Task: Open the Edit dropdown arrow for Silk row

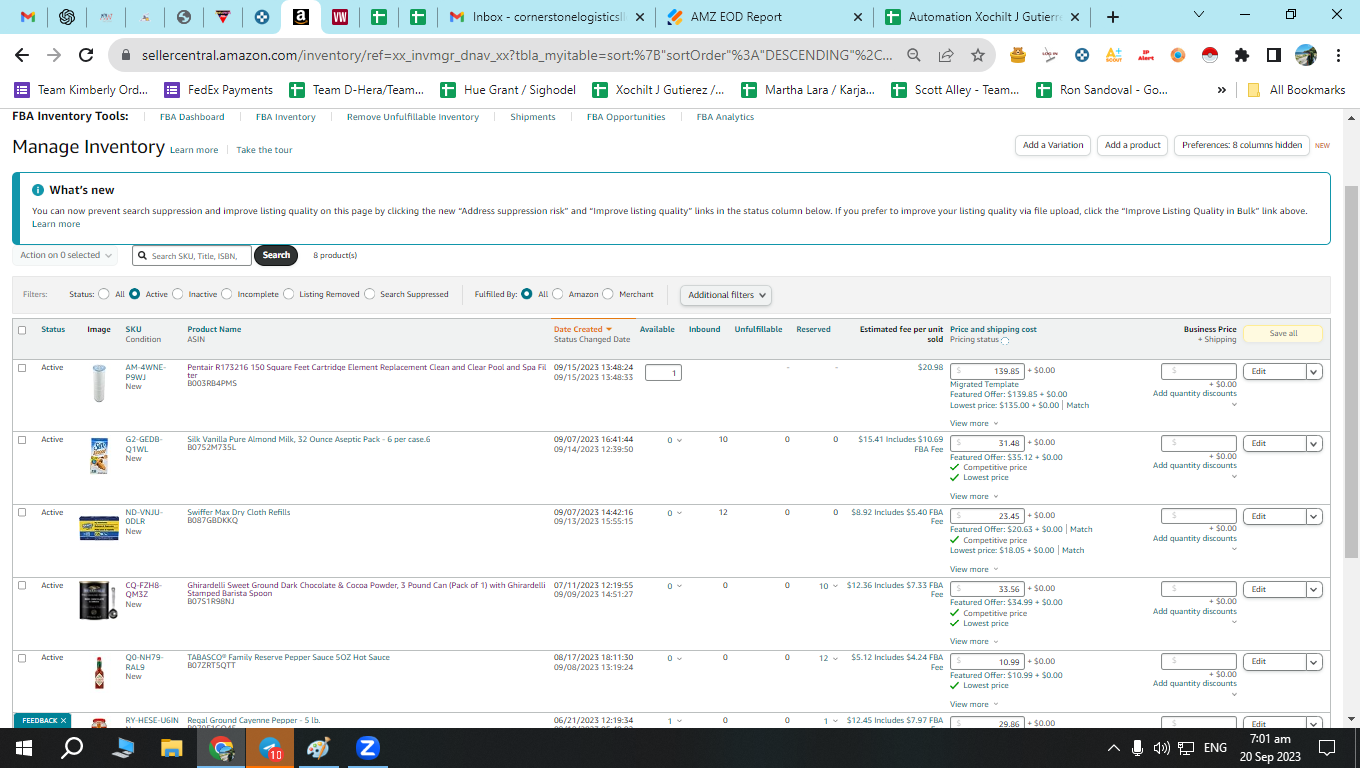Action: pyautogui.click(x=1314, y=443)
